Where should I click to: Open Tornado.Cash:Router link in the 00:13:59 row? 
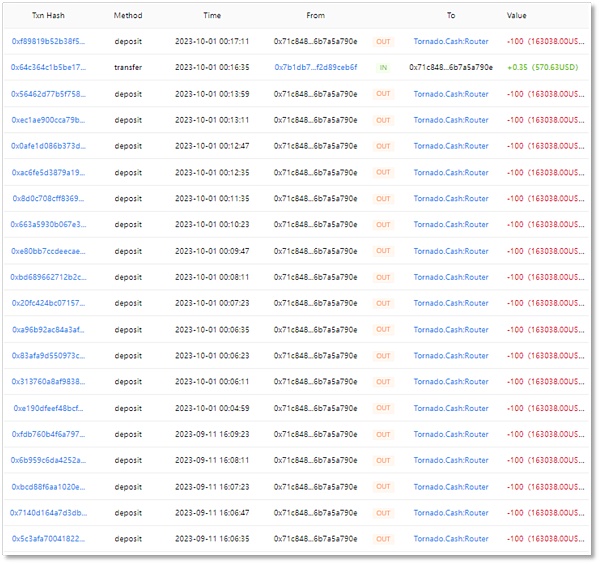pyautogui.click(x=451, y=94)
